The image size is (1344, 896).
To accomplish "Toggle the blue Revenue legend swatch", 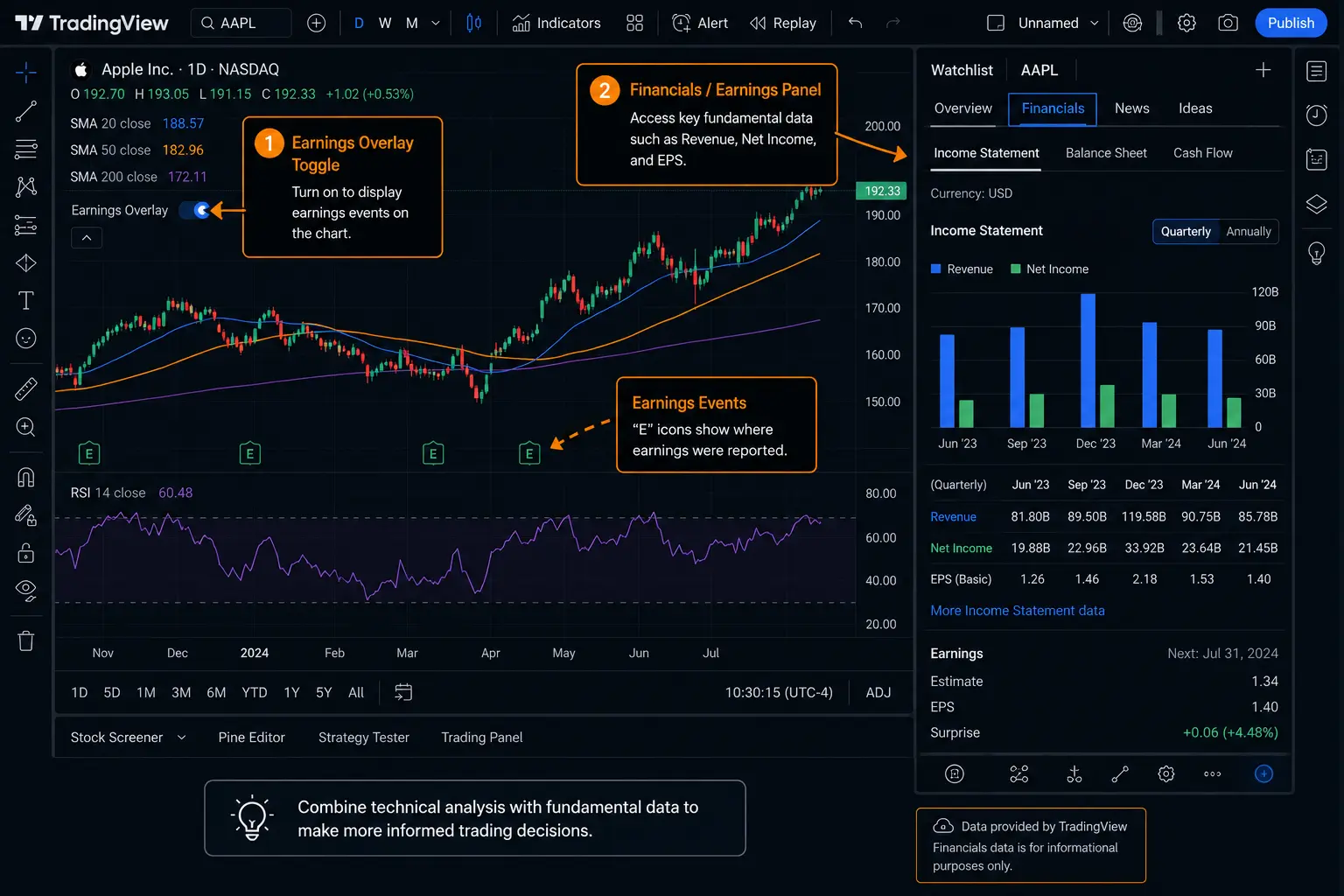I will [935, 269].
